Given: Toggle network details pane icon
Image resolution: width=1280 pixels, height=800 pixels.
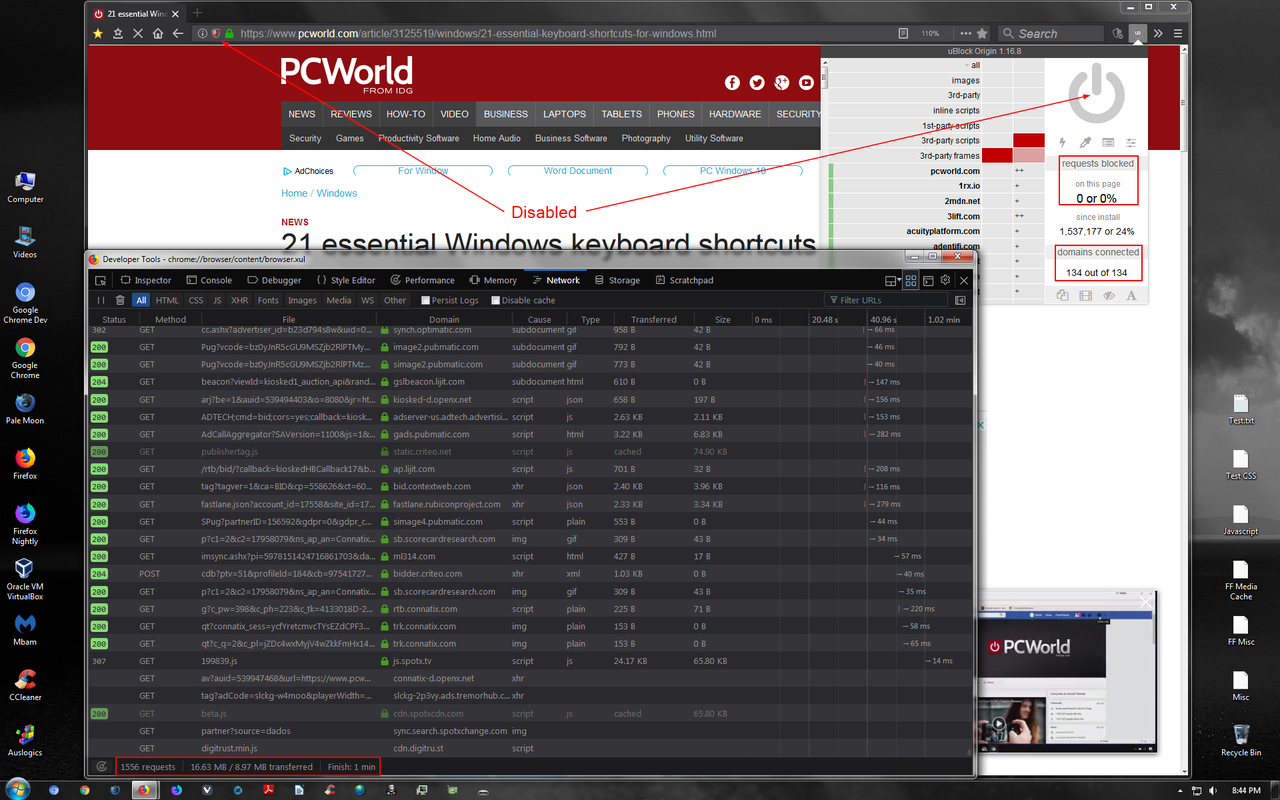Looking at the screenshot, I should 961,300.
